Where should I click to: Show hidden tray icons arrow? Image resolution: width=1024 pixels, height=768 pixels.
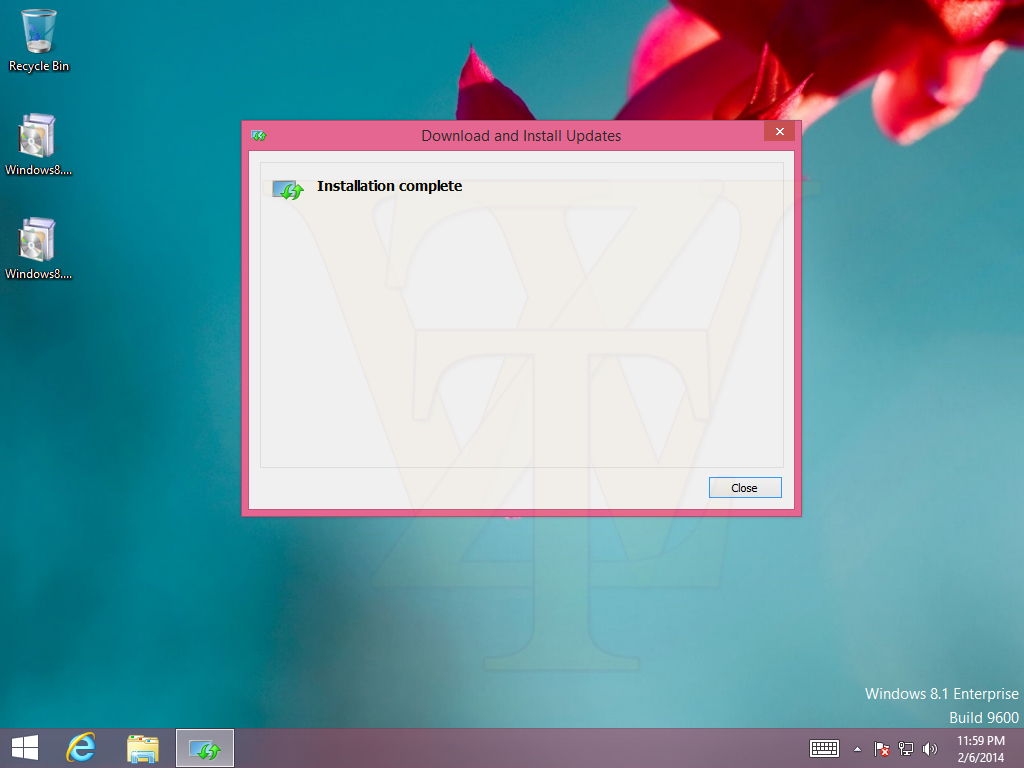pyautogui.click(x=857, y=749)
